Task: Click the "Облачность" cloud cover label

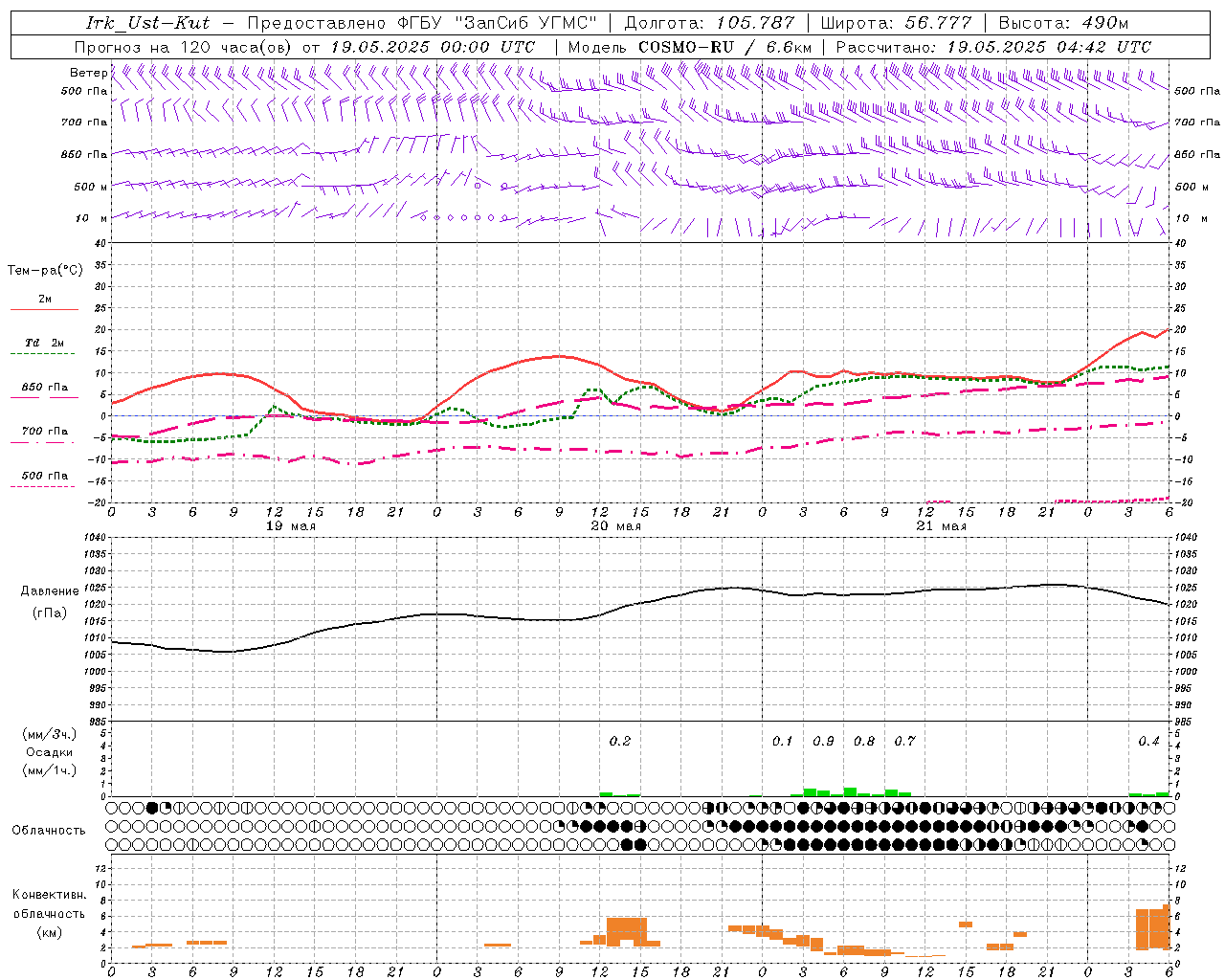Action: pos(49,830)
